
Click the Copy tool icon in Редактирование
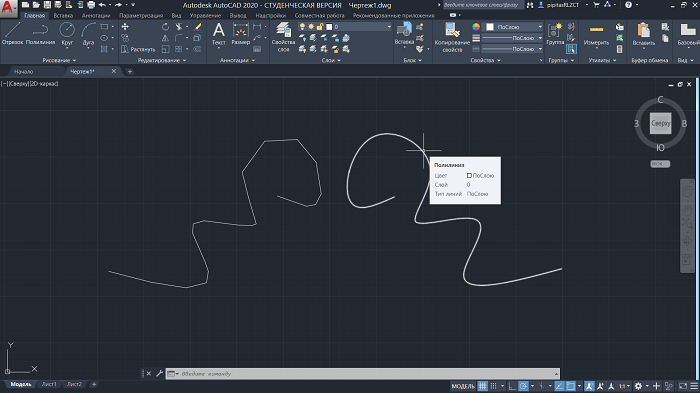tap(125, 38)
